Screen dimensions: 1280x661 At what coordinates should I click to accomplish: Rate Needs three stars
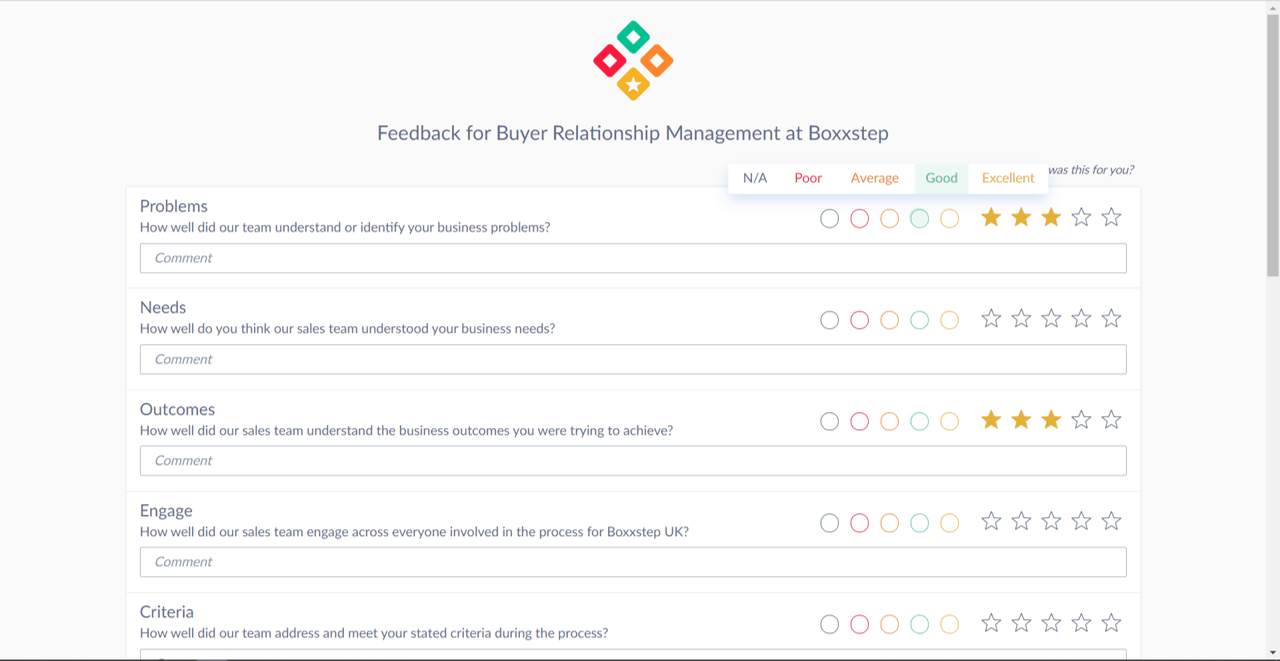[x=1051, y=319]
